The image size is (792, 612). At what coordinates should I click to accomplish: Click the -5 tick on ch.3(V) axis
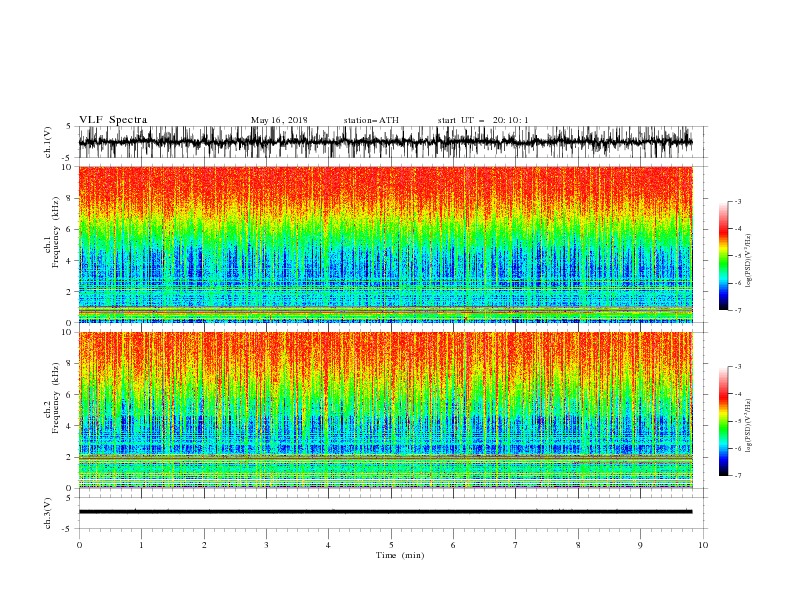click(x=68, y=529)
